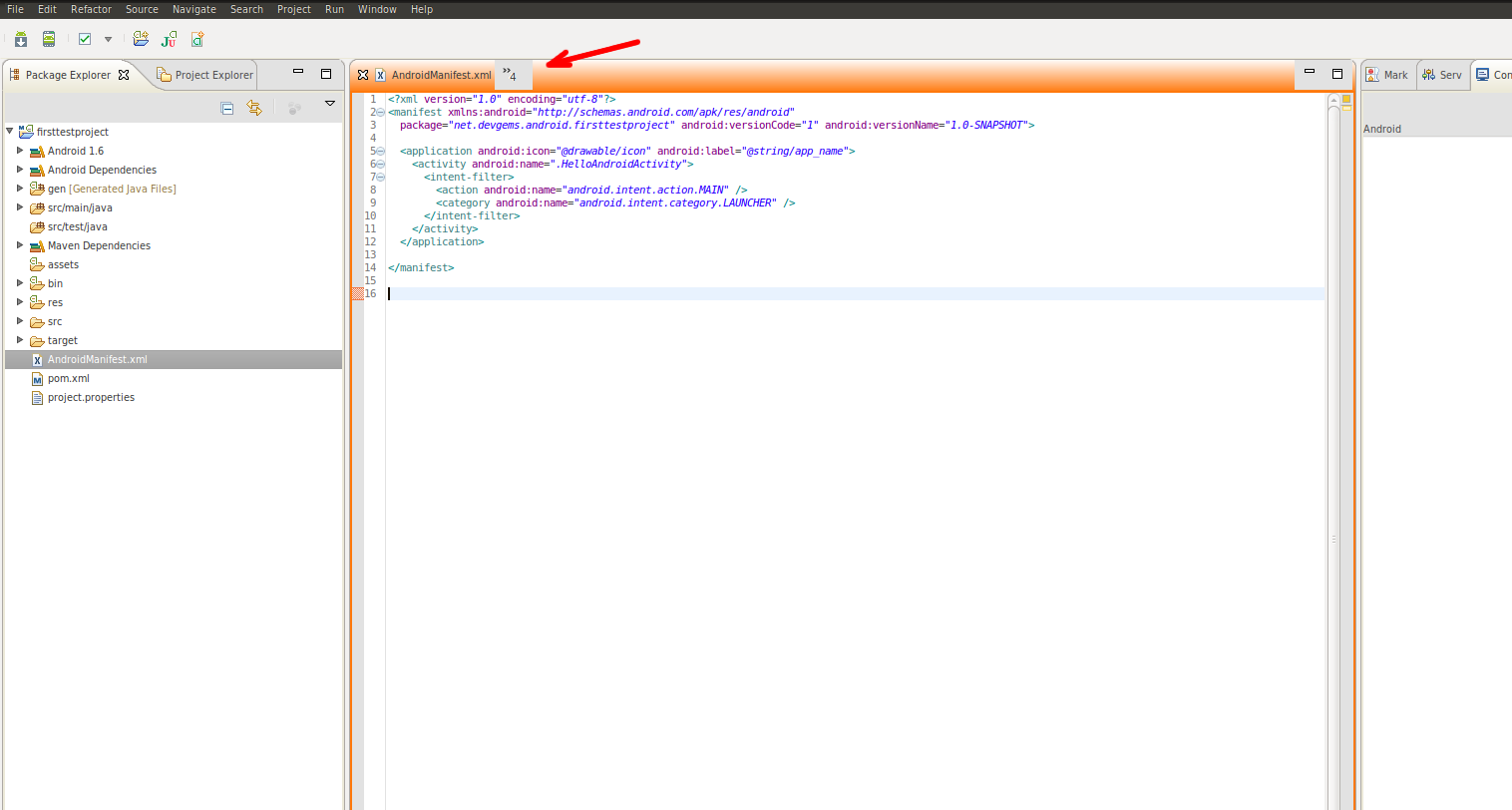
Task: Show the hidden editor tabs list (»4)
Action: tap(510, 75)
